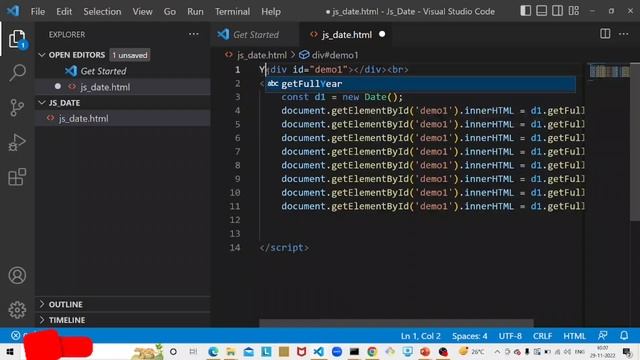
Task: Change line ending via CRLF
Action: click(542, 336)
